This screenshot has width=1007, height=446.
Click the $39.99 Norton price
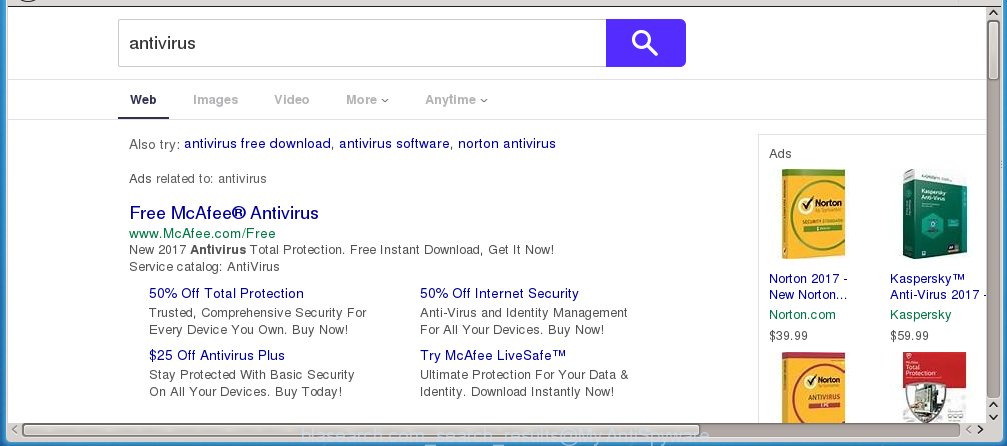click(x=788, y=335)
